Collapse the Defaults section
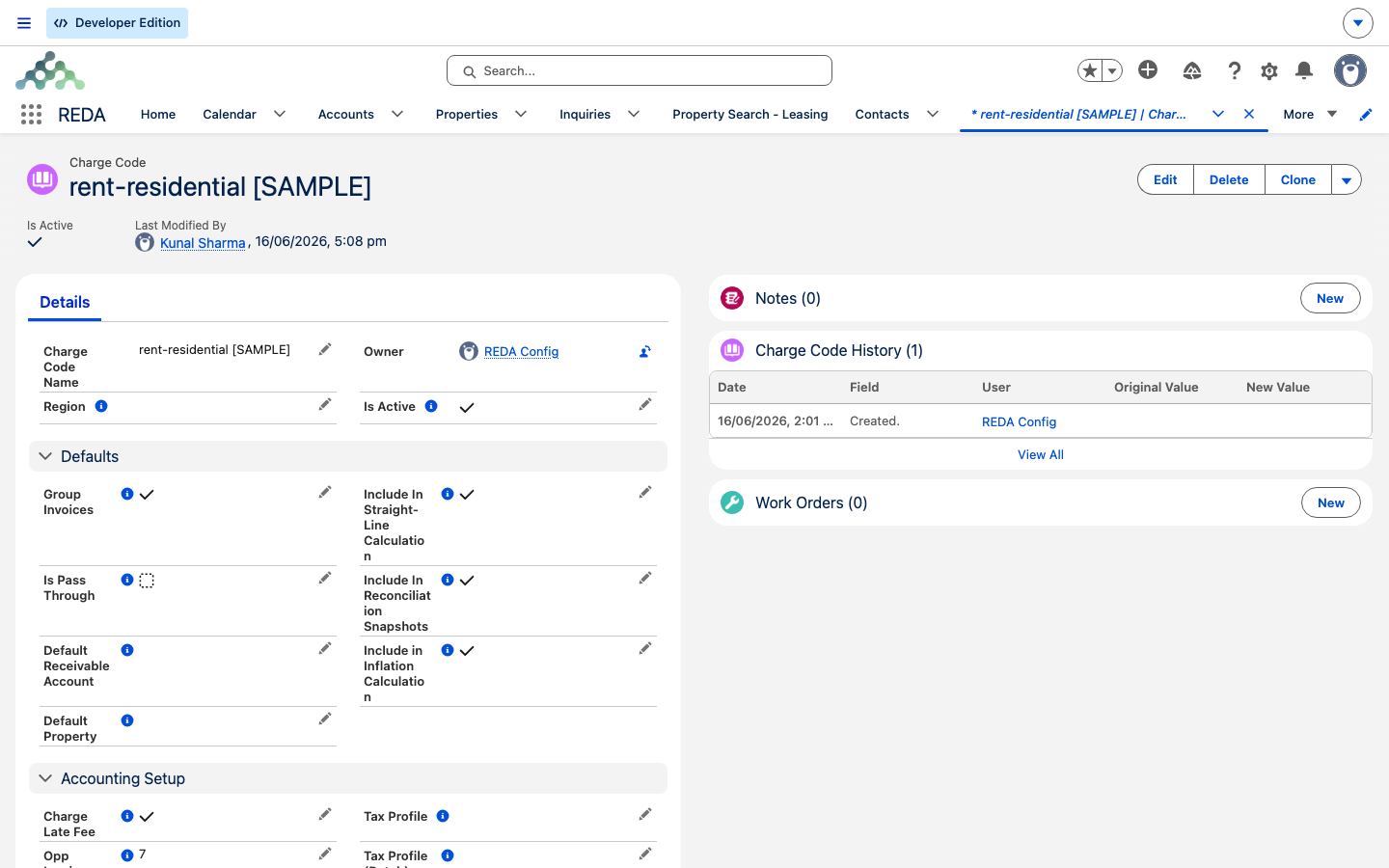 [x=45, y=456]
